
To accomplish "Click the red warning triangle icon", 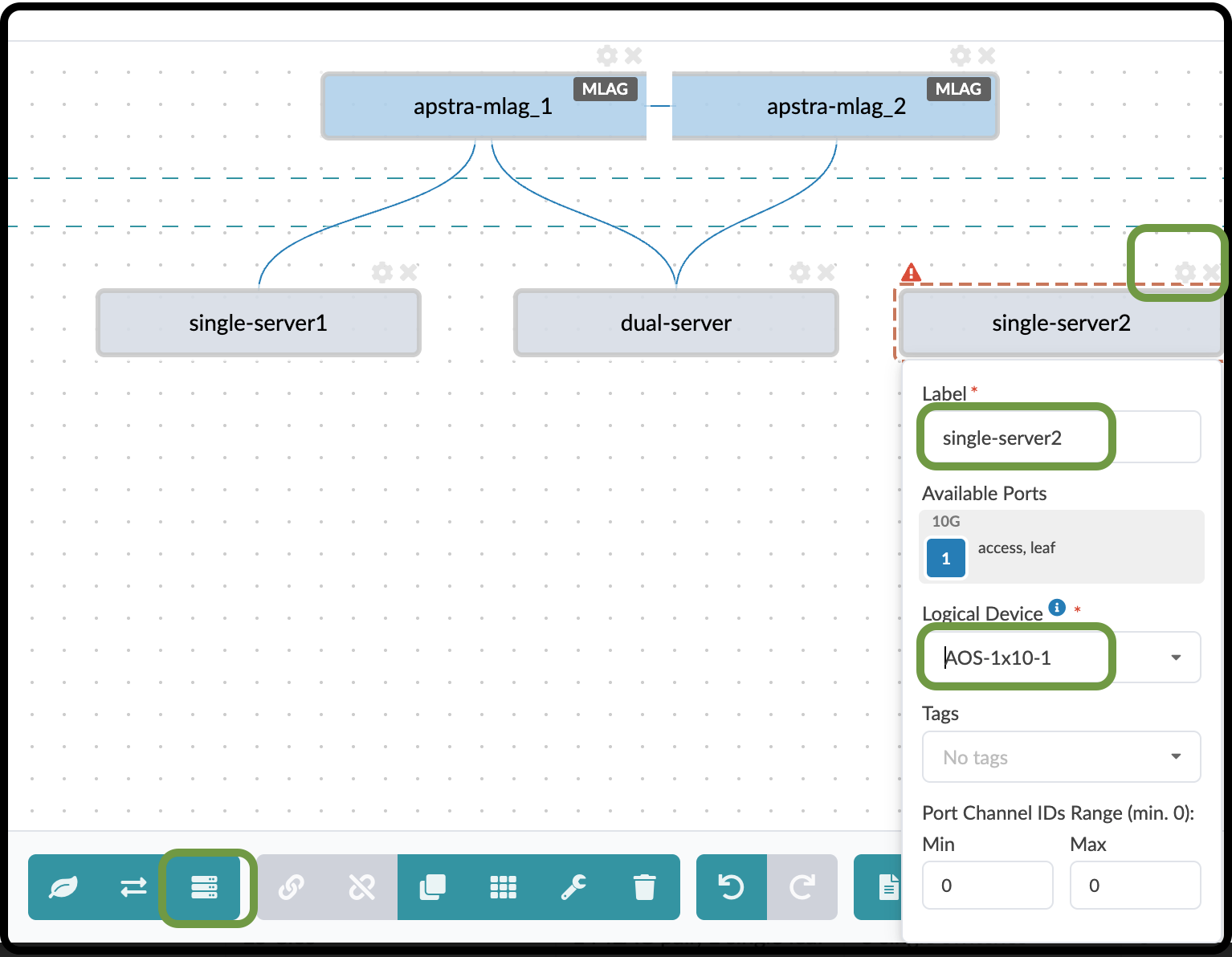I will pos(911,272).
